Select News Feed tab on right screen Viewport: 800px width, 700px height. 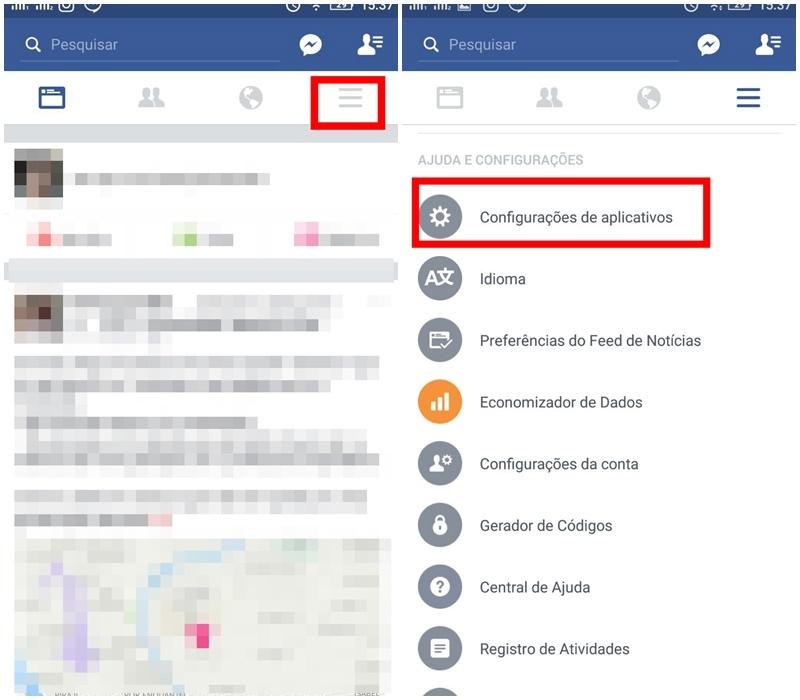point(449,97)
